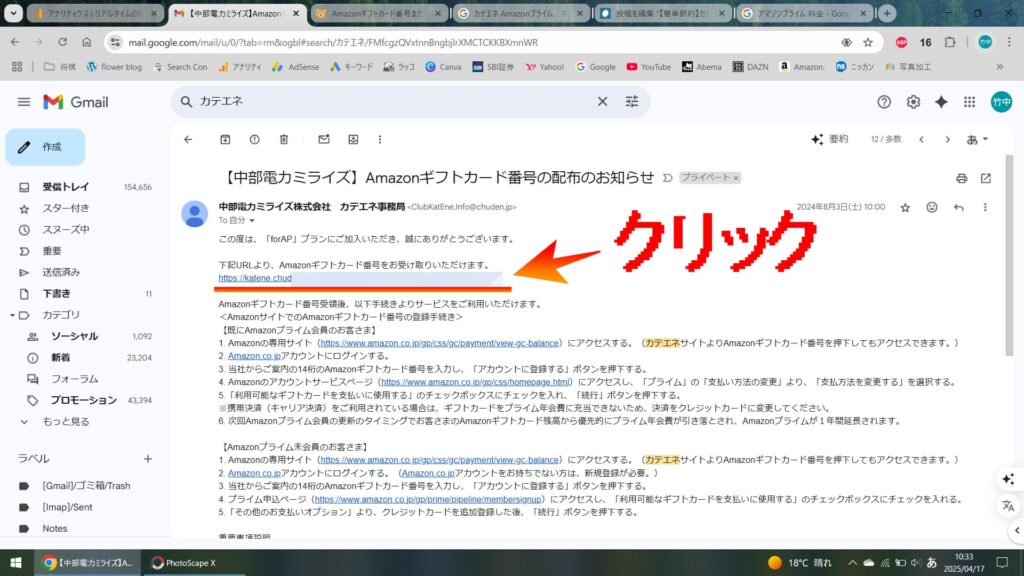Screen dimensions: 1024x576
Task: Switch to the アナリティクス browser tab
Action: pyautogui.click(x=95, y=13)
